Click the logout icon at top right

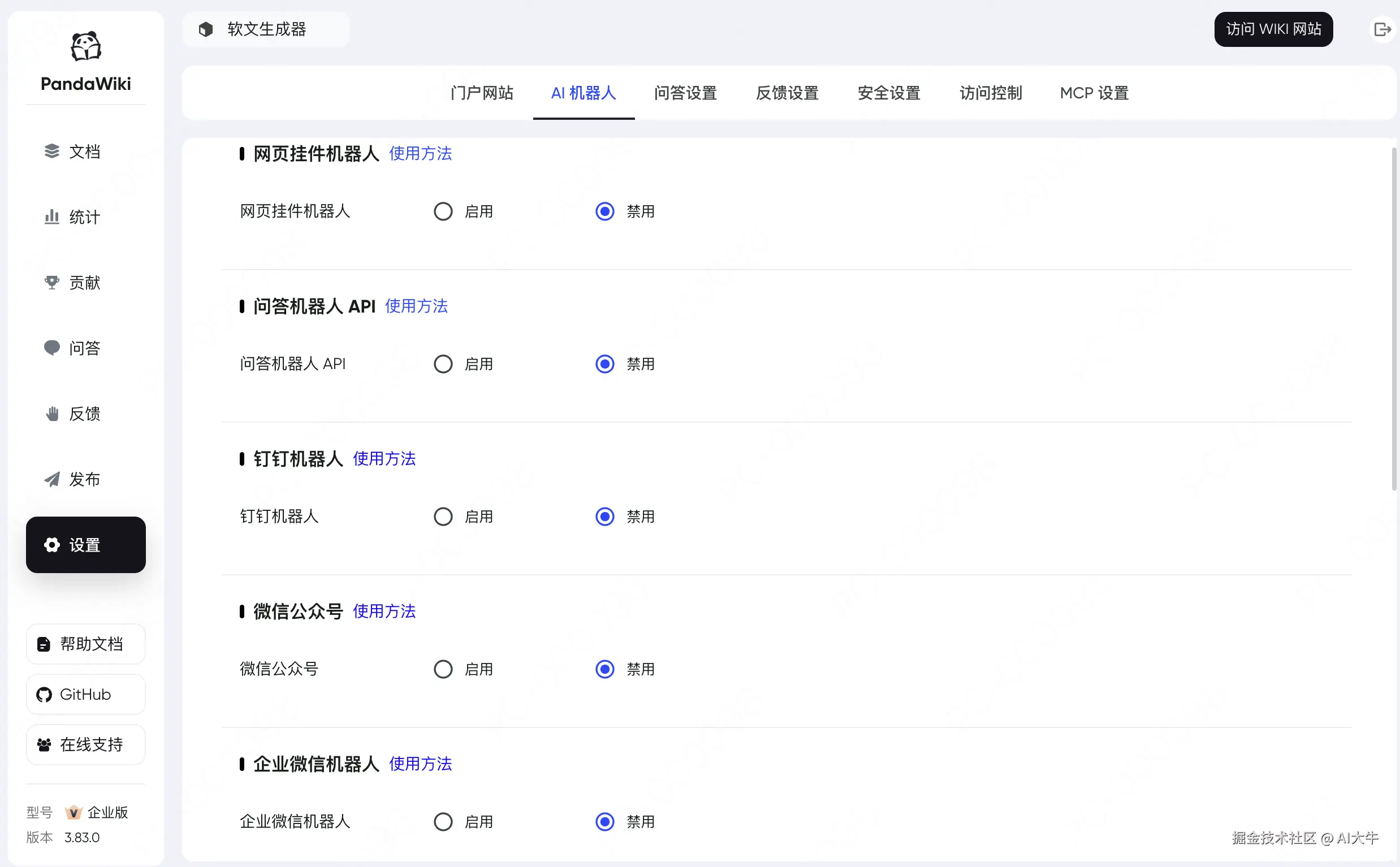[x=1382, y=29]
